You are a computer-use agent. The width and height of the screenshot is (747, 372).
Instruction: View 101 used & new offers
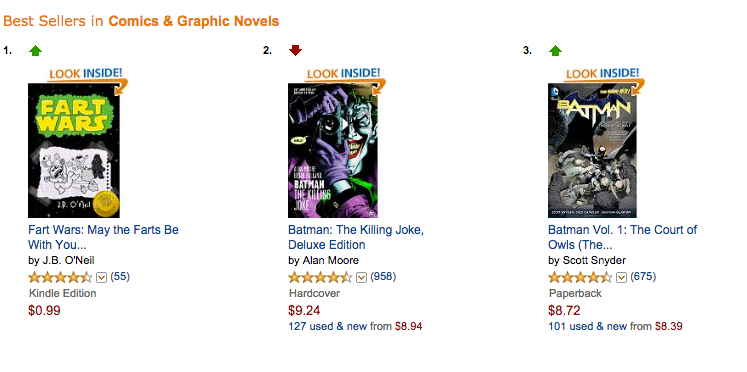[x=587, y=326]
